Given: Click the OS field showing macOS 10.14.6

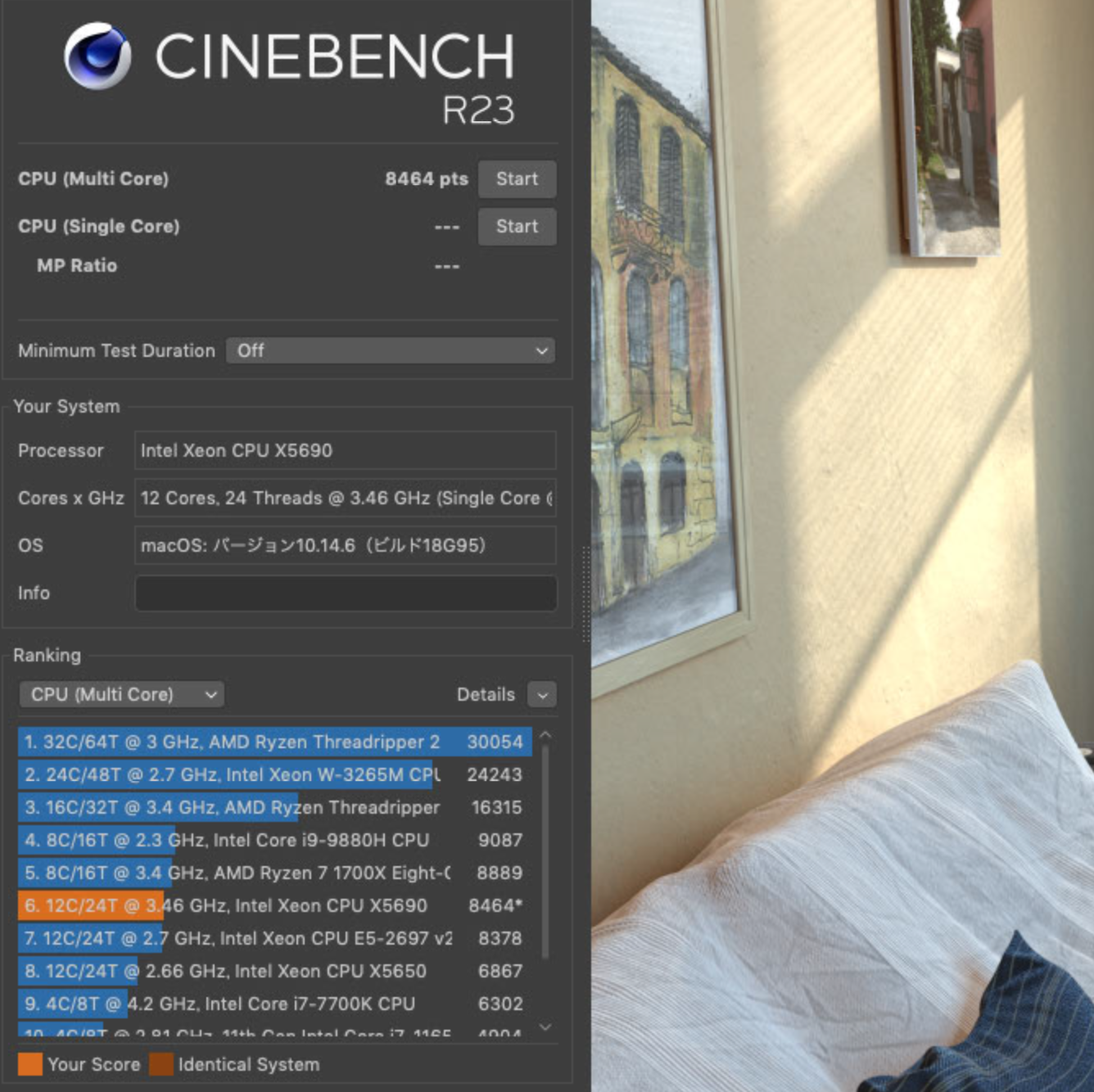Looking at the screenshot, I should (x=345, y=545).
